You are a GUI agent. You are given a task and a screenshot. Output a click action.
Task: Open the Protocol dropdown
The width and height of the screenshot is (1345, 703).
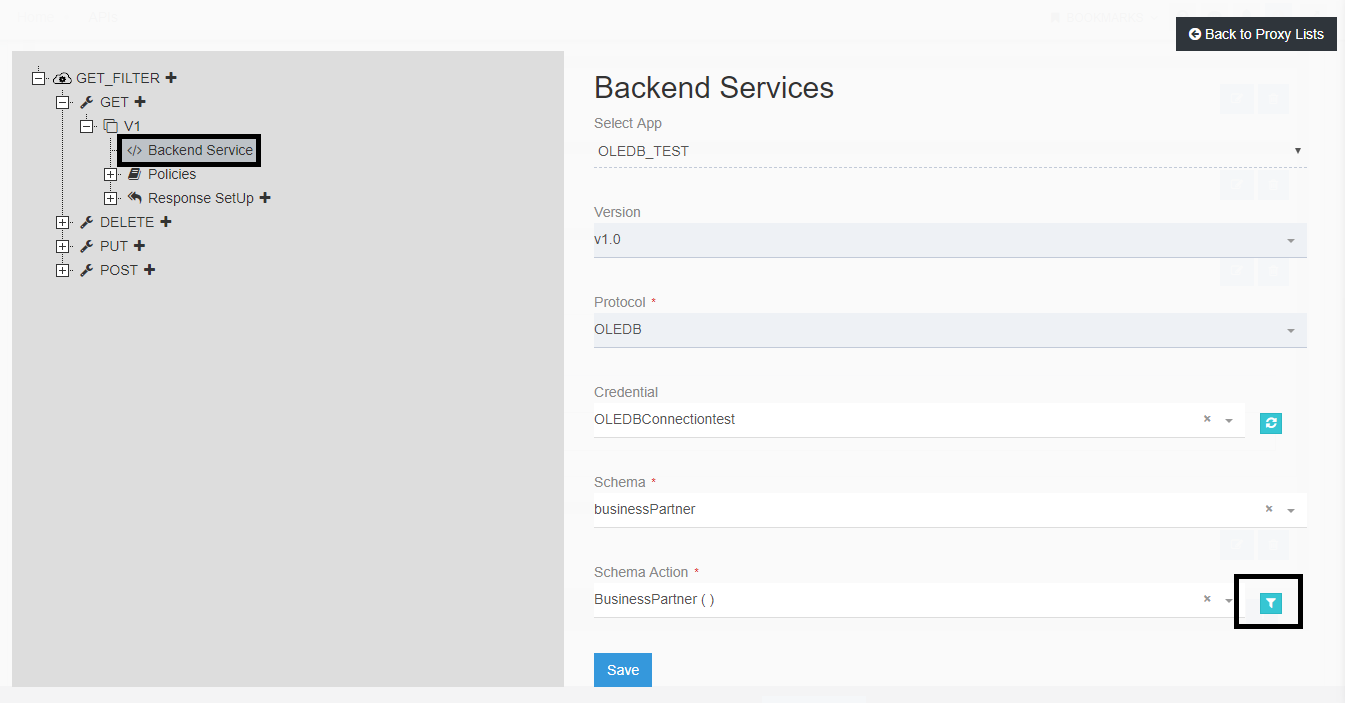click(x=949, y=330)
